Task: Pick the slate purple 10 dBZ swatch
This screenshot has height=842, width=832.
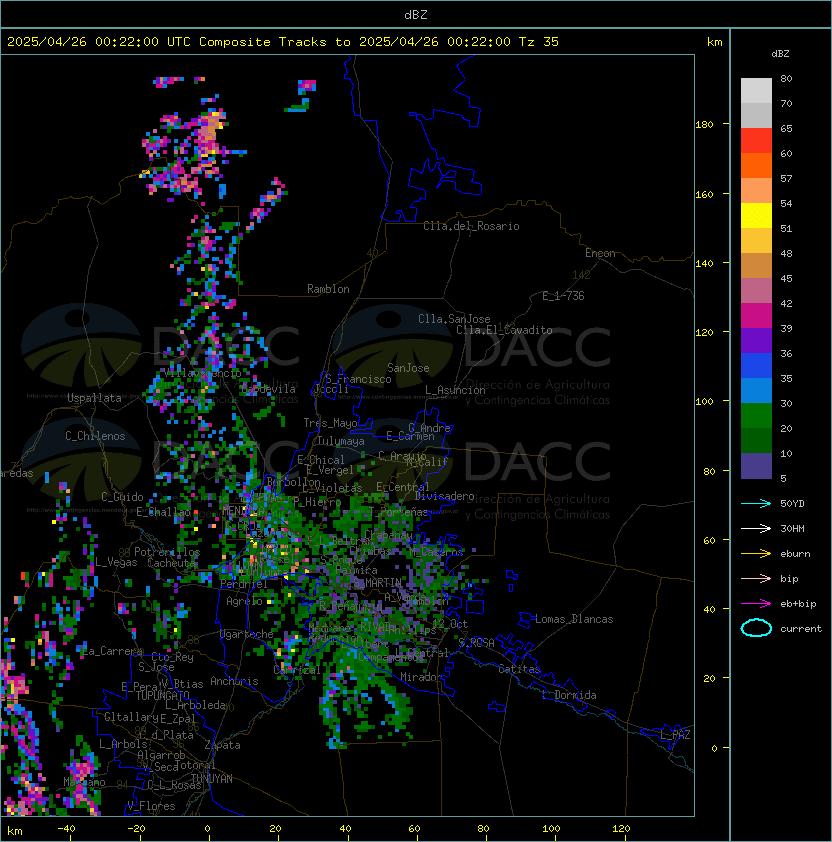Action: [756, 466]
